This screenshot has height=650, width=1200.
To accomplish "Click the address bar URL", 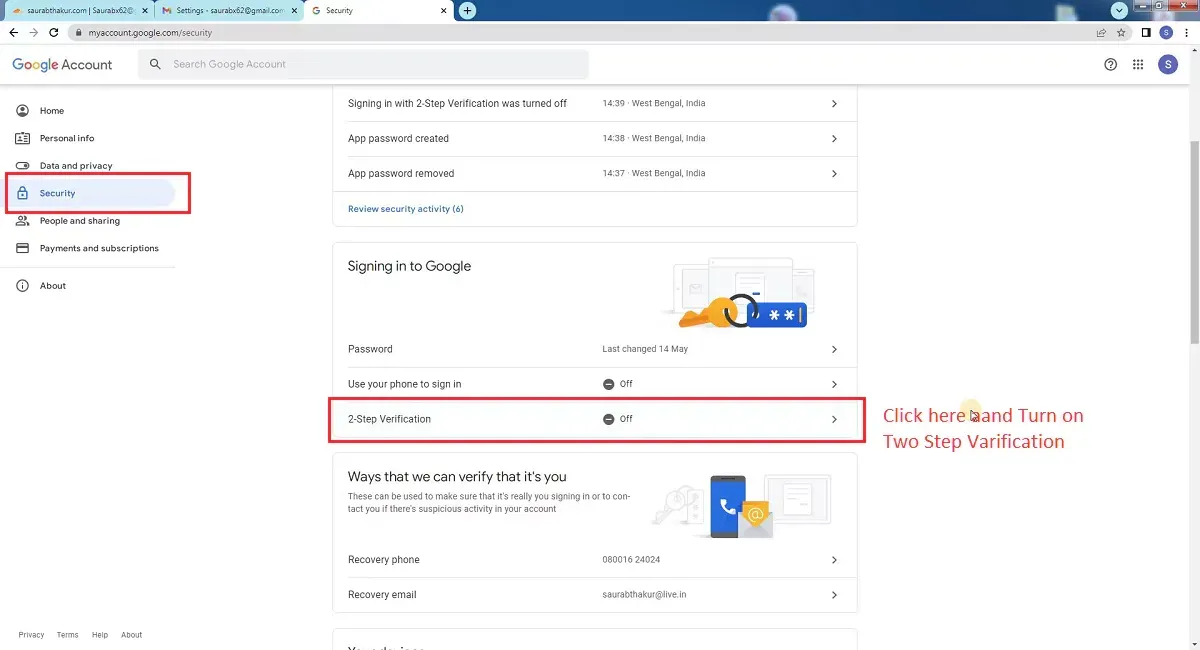I will click(x=151, y=32).
